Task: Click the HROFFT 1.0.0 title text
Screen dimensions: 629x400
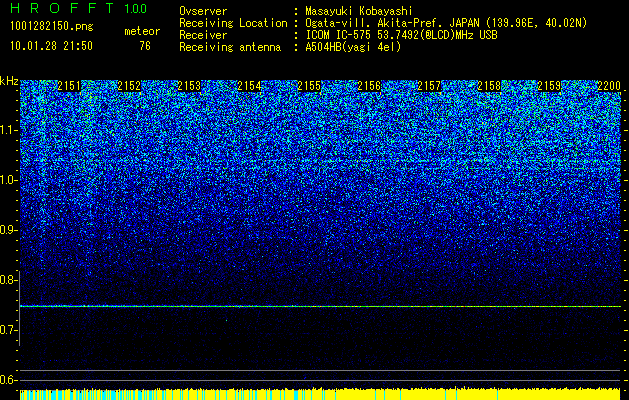Action: click(79, 8)
